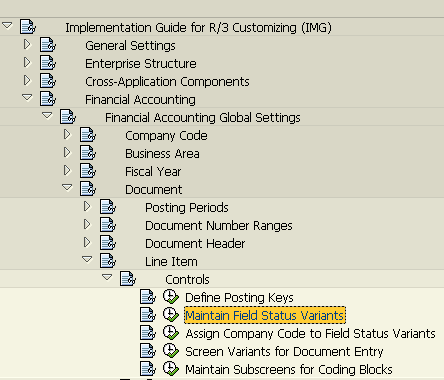Screen dimensions: 444x380
Task: Select Line Item label
Action: (x=171, y=262)
